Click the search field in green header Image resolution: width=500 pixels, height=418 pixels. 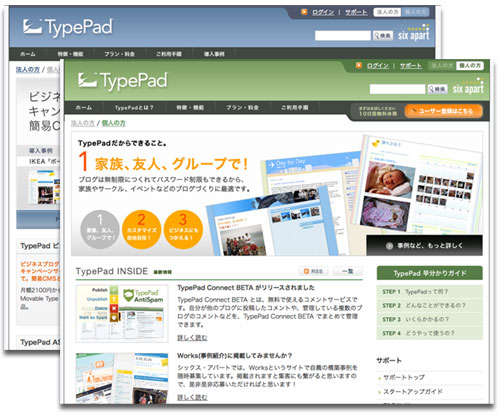point(397,89)
